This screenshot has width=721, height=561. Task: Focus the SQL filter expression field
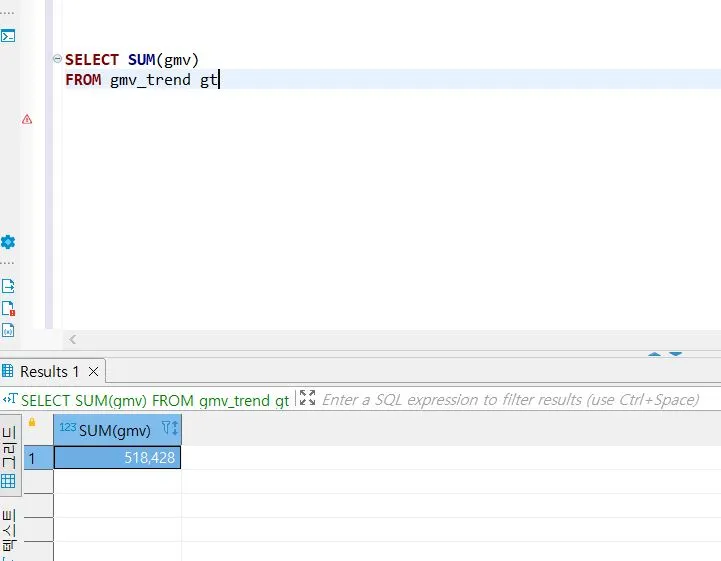(510, 400)
